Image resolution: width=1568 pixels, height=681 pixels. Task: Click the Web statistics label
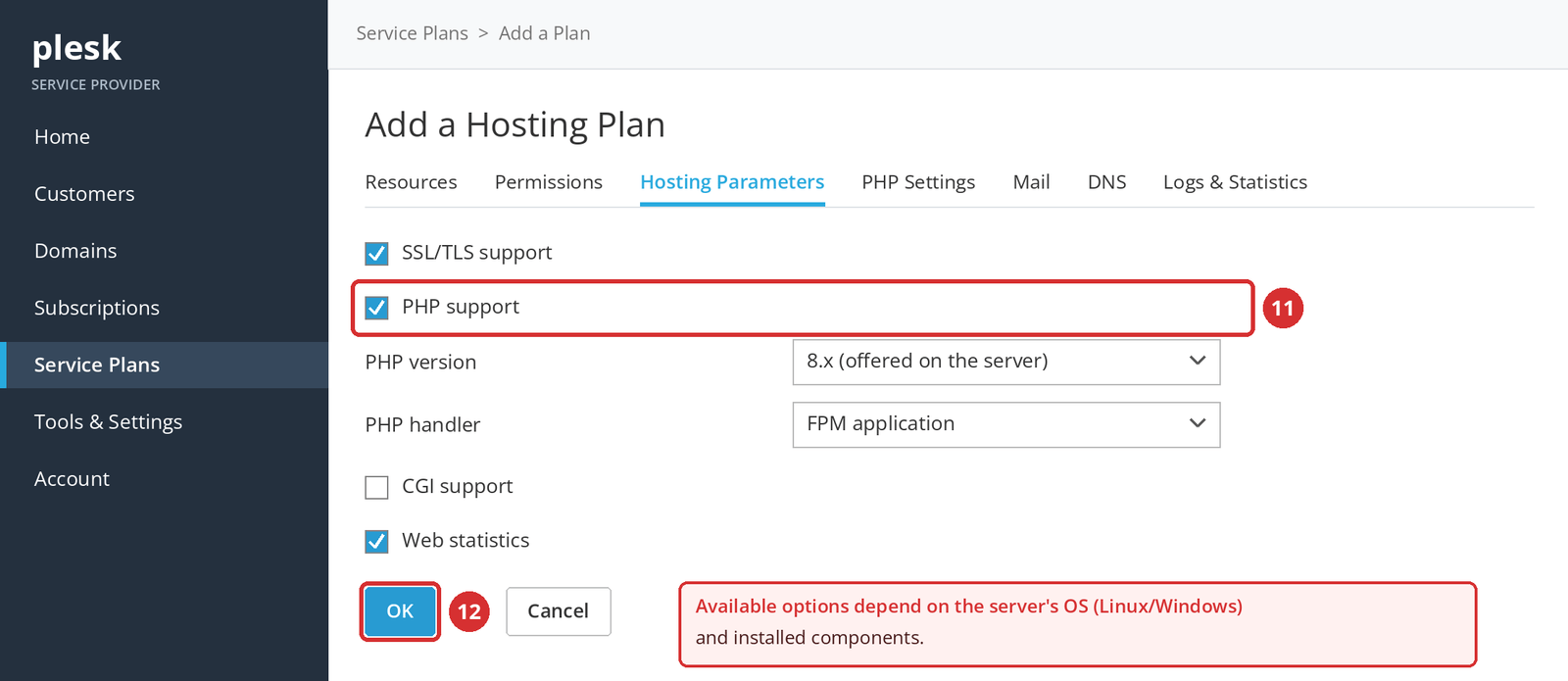(x=465, y=541)
